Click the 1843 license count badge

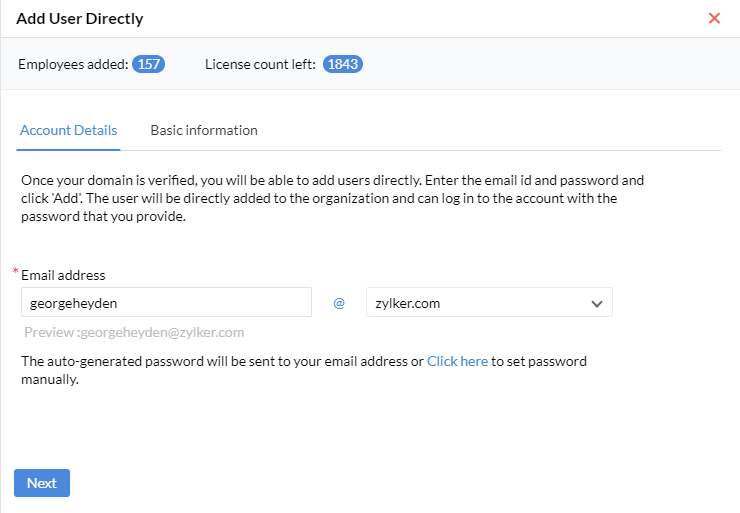pyautogui.click(x=343, y=64)
